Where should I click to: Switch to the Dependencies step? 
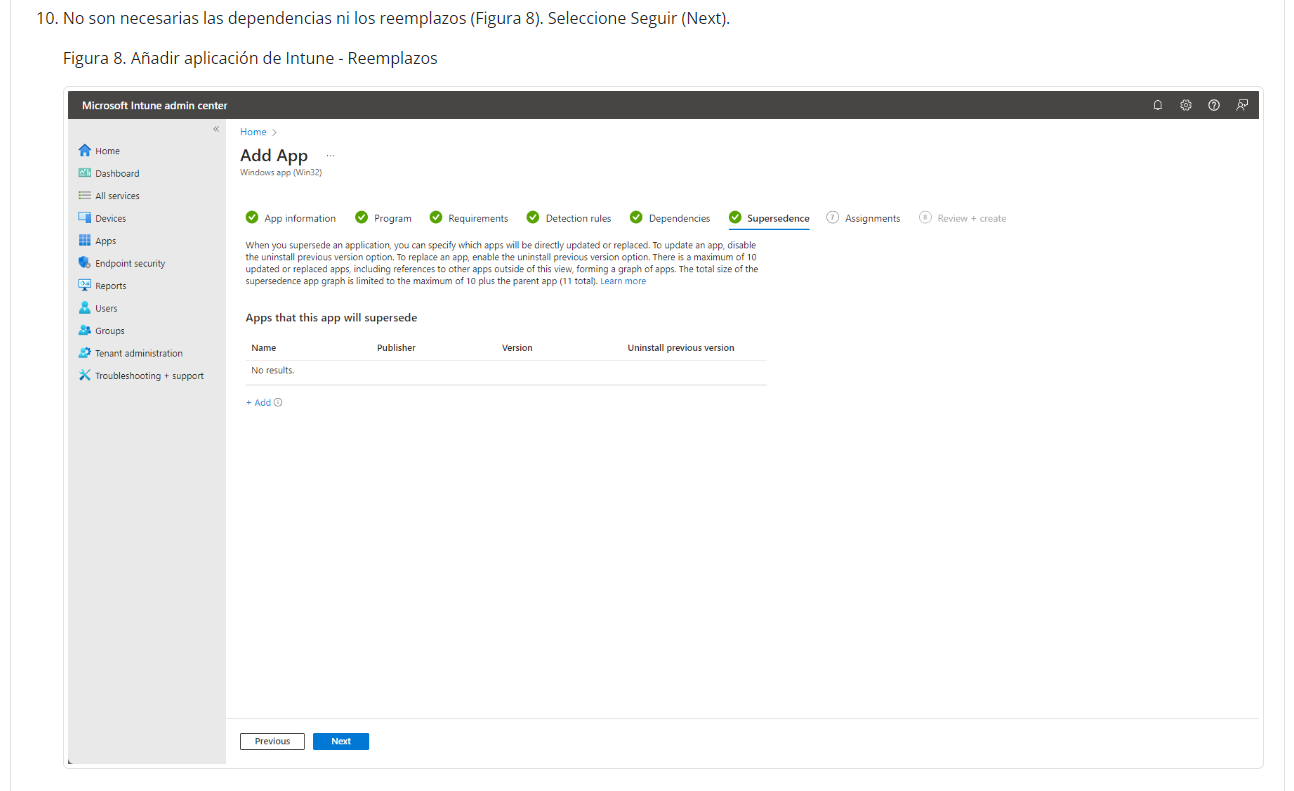[670, 218]
